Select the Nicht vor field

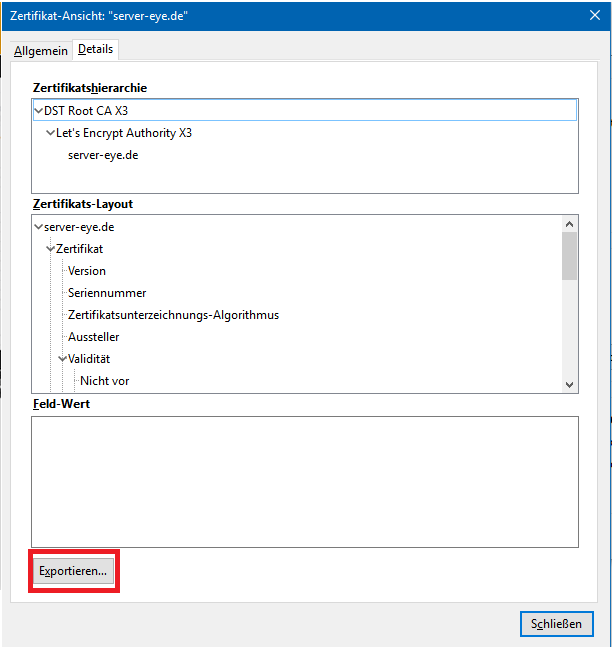pos(104,380)
